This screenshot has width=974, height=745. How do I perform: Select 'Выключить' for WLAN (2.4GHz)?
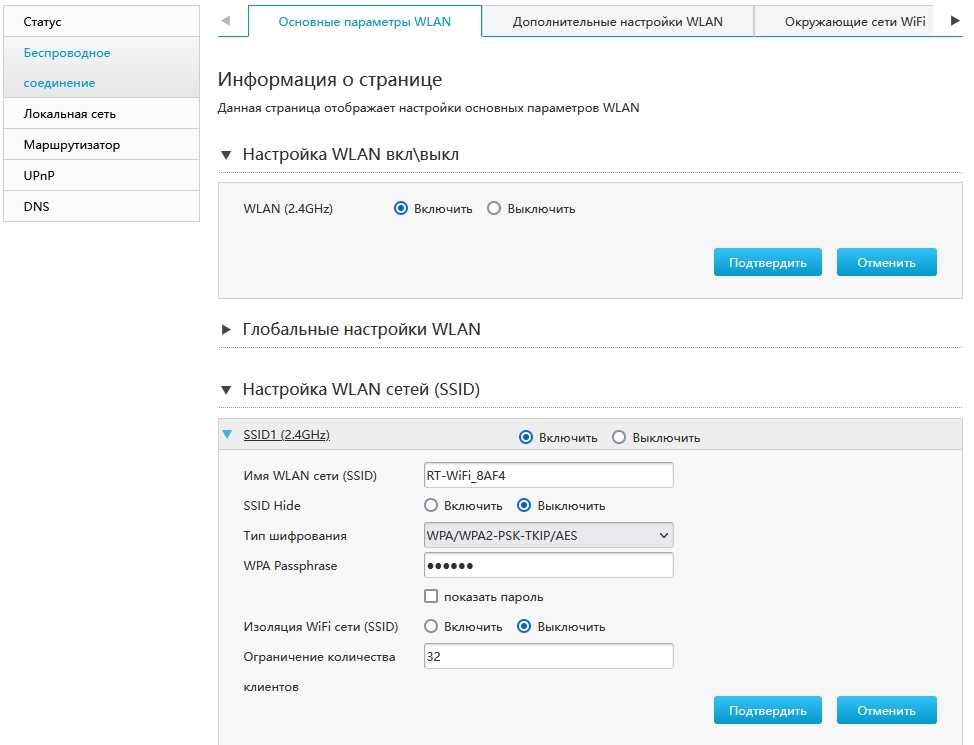tap(494, 209)
